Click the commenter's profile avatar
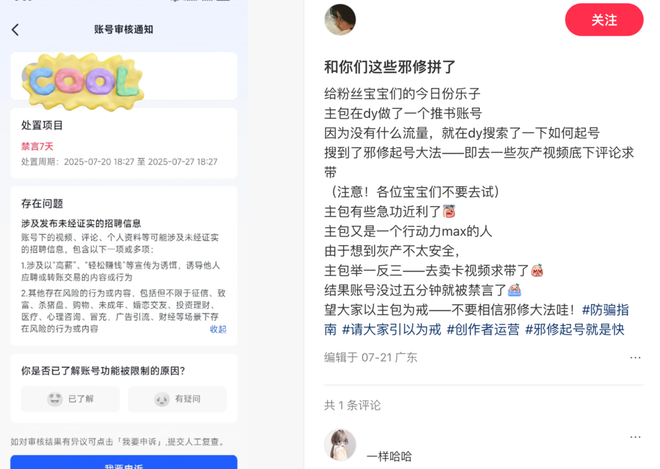 pyautogui.click(x=340, y=445)
